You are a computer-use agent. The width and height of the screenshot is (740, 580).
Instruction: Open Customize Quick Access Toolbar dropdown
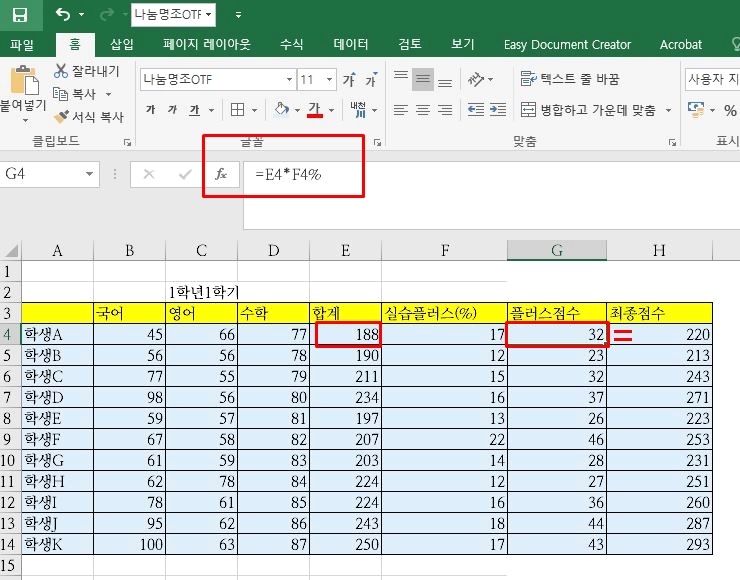[x=238, y=15]
